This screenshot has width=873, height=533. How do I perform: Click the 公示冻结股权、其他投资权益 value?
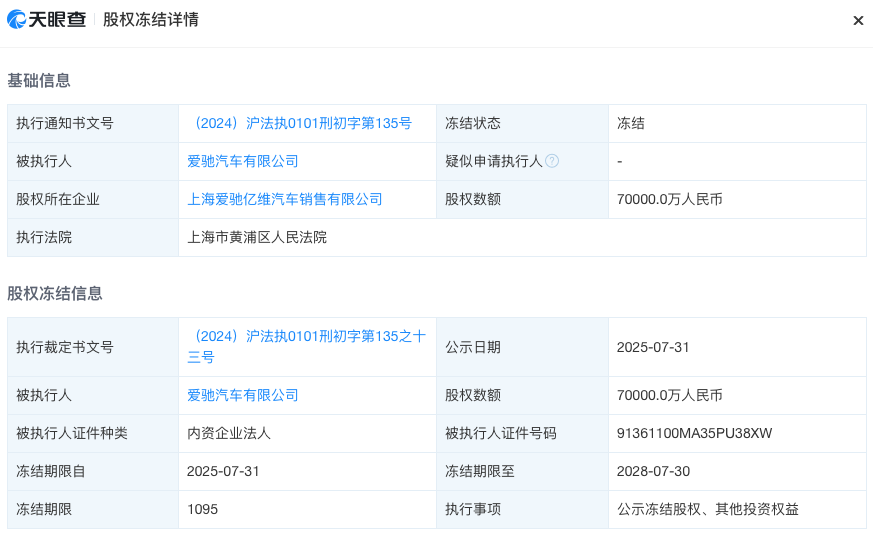point(708,509)
